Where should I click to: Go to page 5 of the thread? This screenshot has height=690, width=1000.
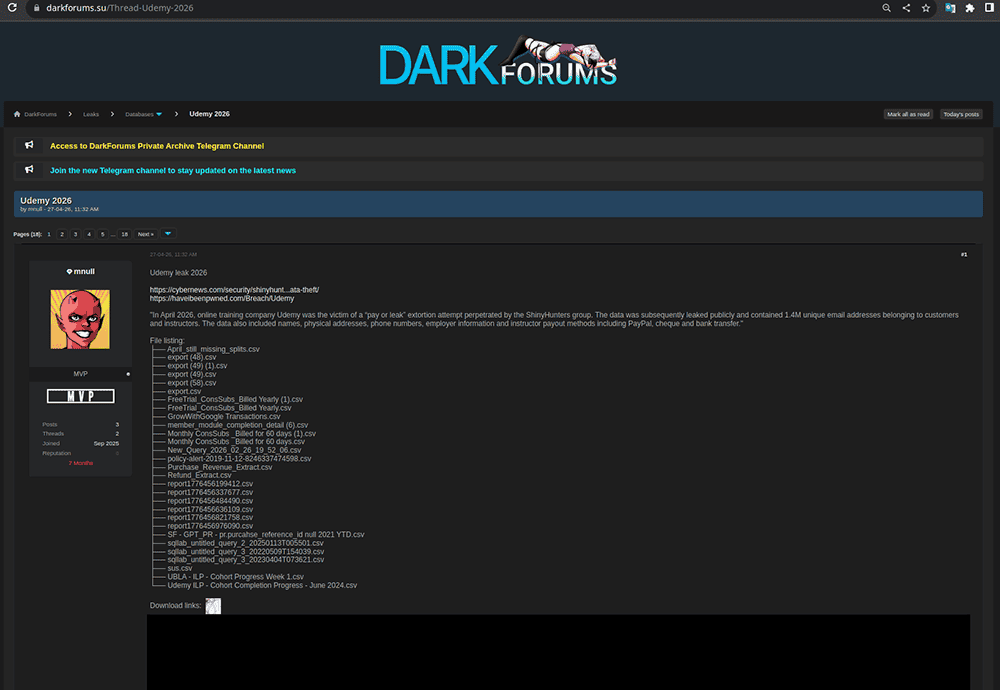(102, 234)
